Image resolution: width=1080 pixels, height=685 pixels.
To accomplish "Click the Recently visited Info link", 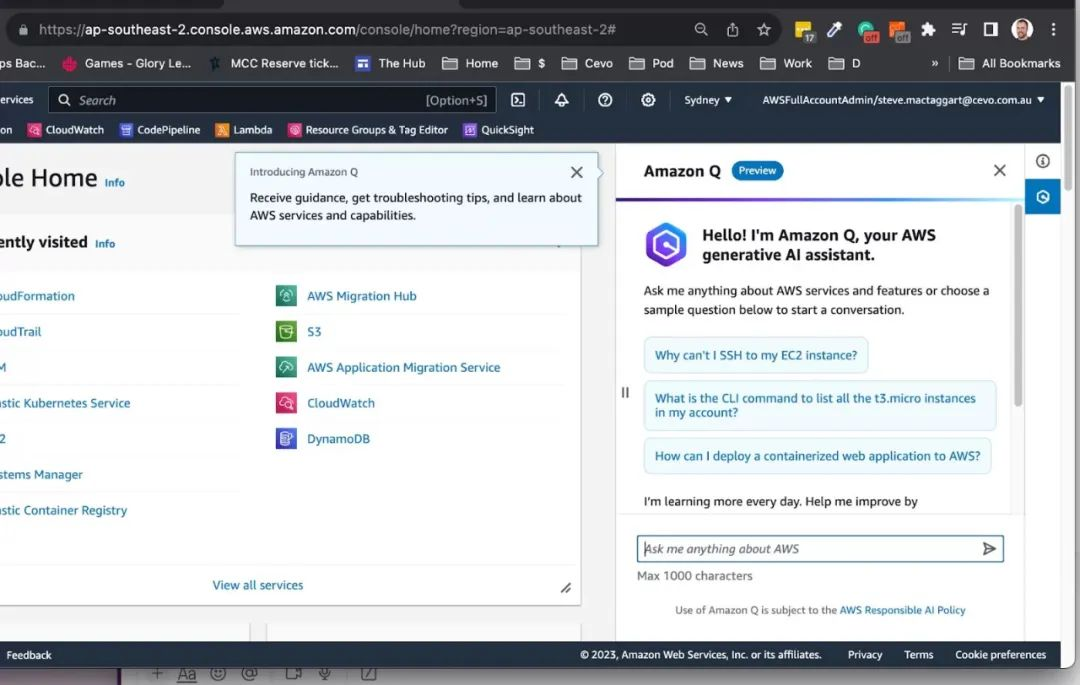I will pos(105,244).
